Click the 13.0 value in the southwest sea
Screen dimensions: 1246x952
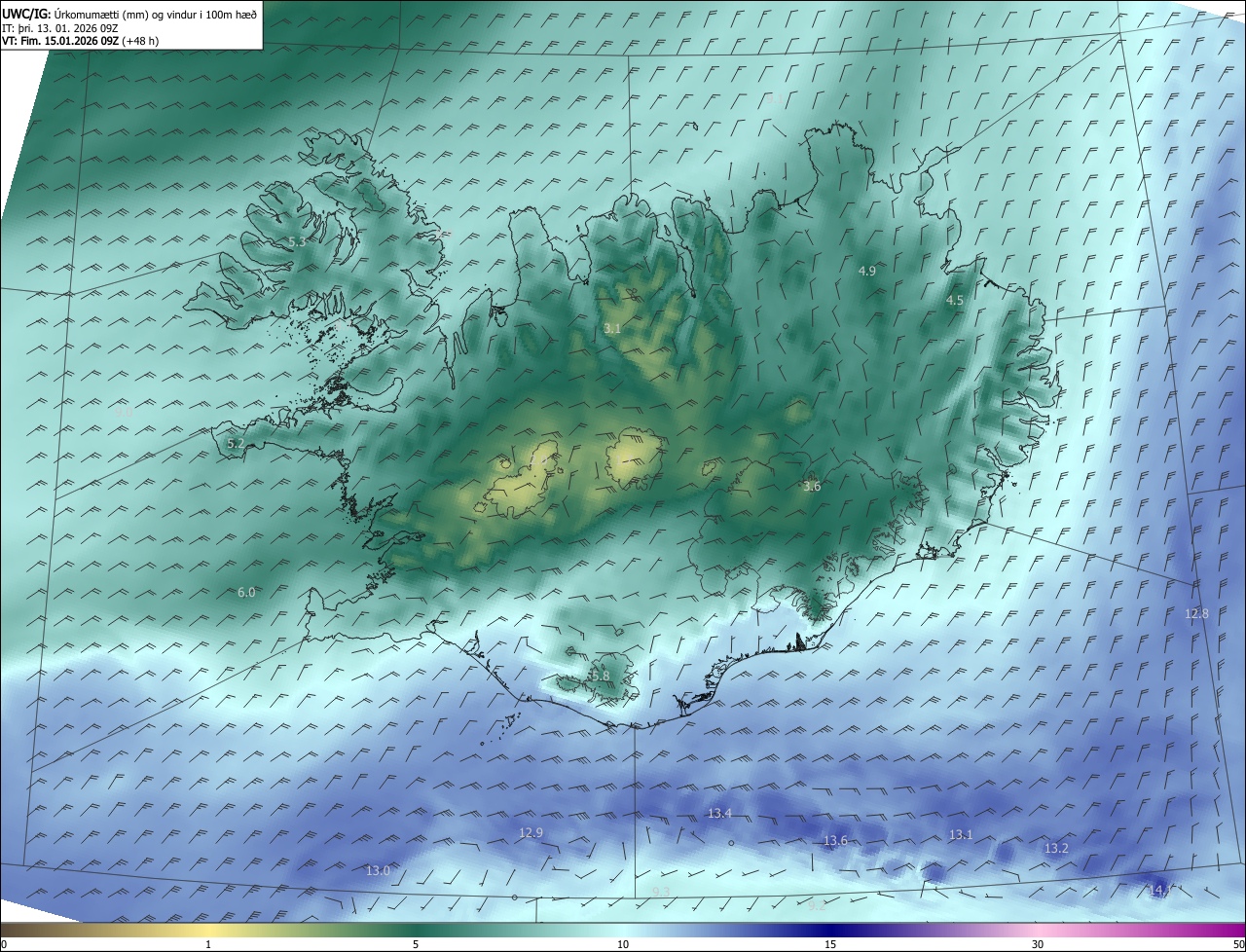click(x=378, y=870)
